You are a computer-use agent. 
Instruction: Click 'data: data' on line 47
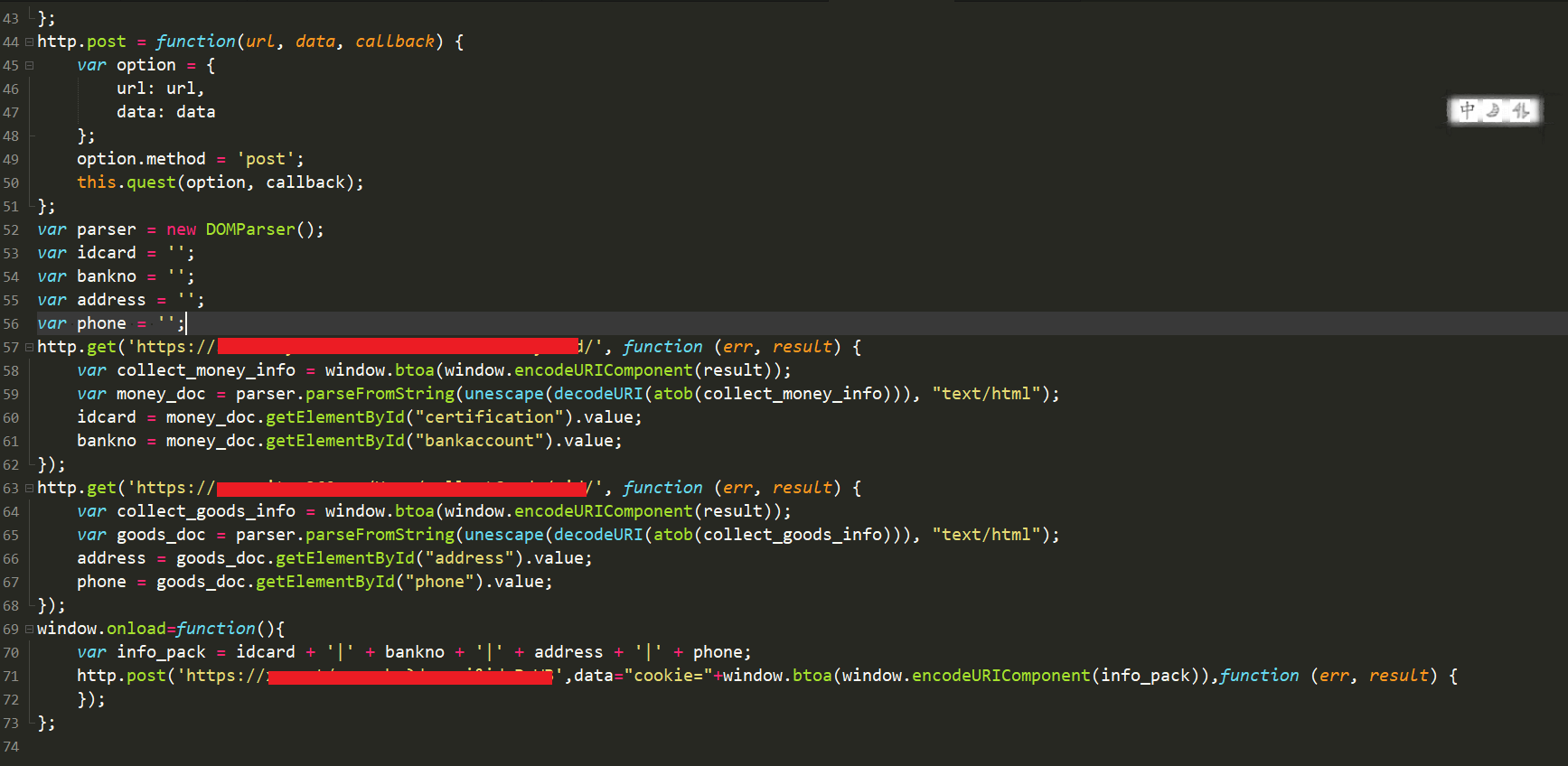[x=166, y=112]
